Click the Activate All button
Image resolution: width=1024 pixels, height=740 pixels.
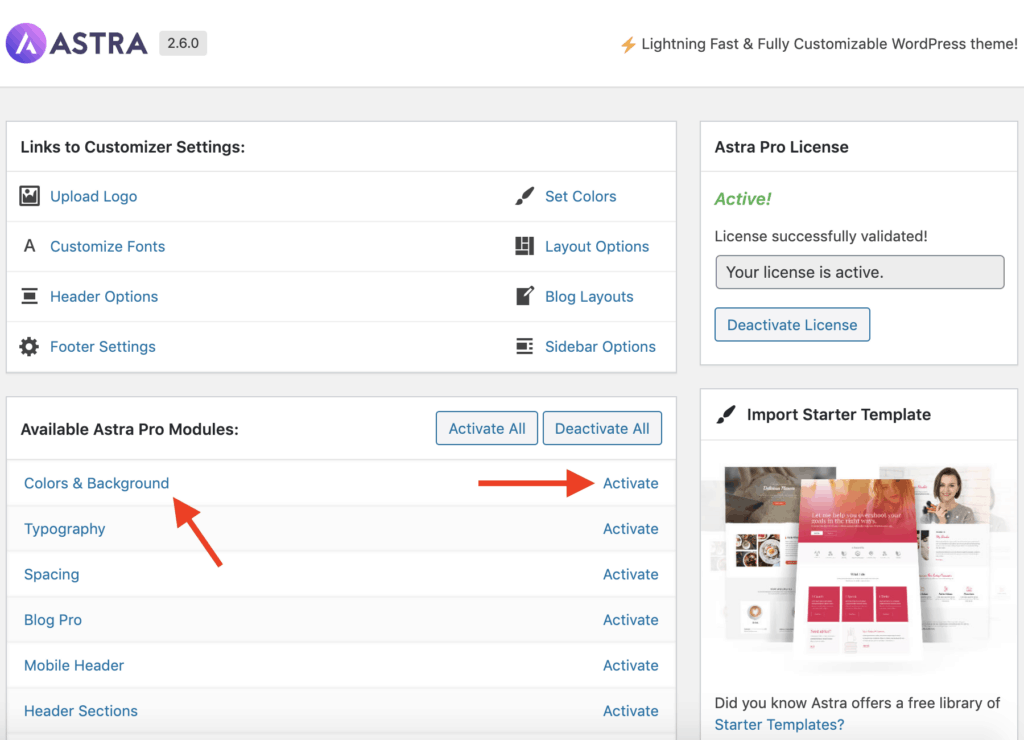(x=487, y=428)
